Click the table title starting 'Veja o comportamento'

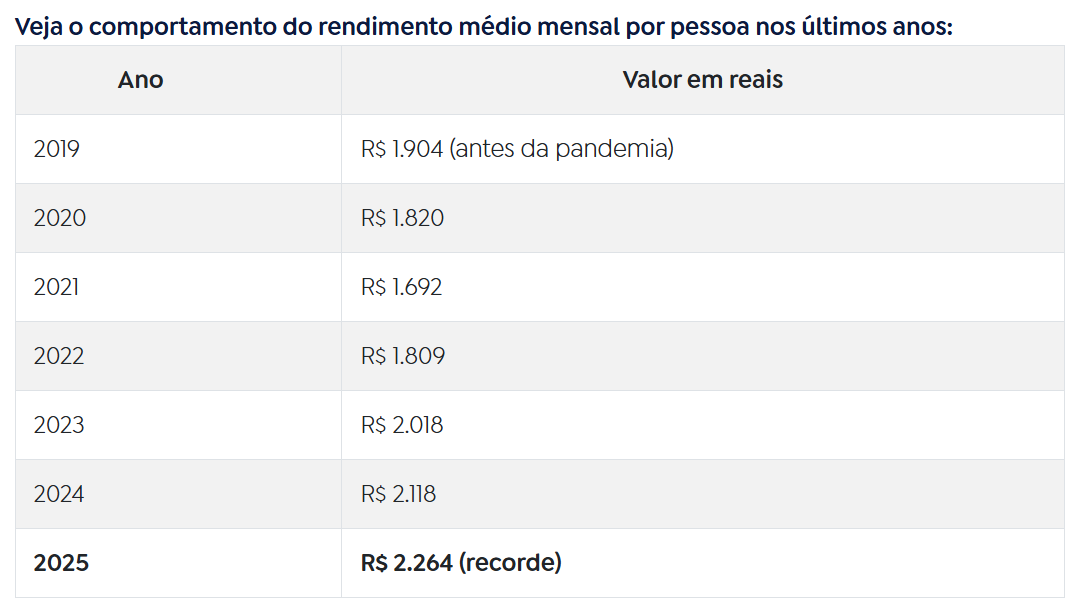pos(483,27)
